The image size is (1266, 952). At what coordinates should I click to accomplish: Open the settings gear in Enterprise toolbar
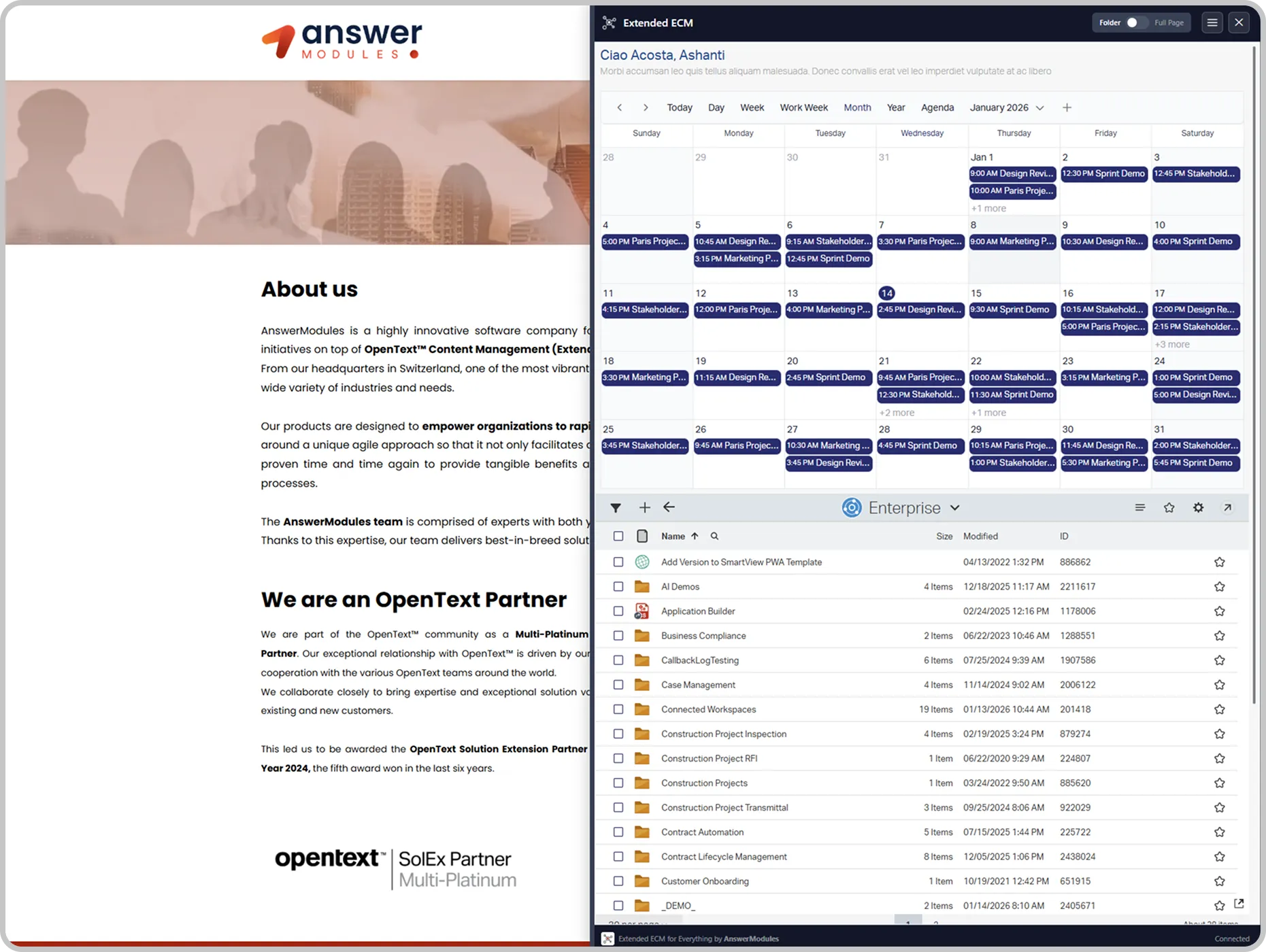click(1198, 508)
